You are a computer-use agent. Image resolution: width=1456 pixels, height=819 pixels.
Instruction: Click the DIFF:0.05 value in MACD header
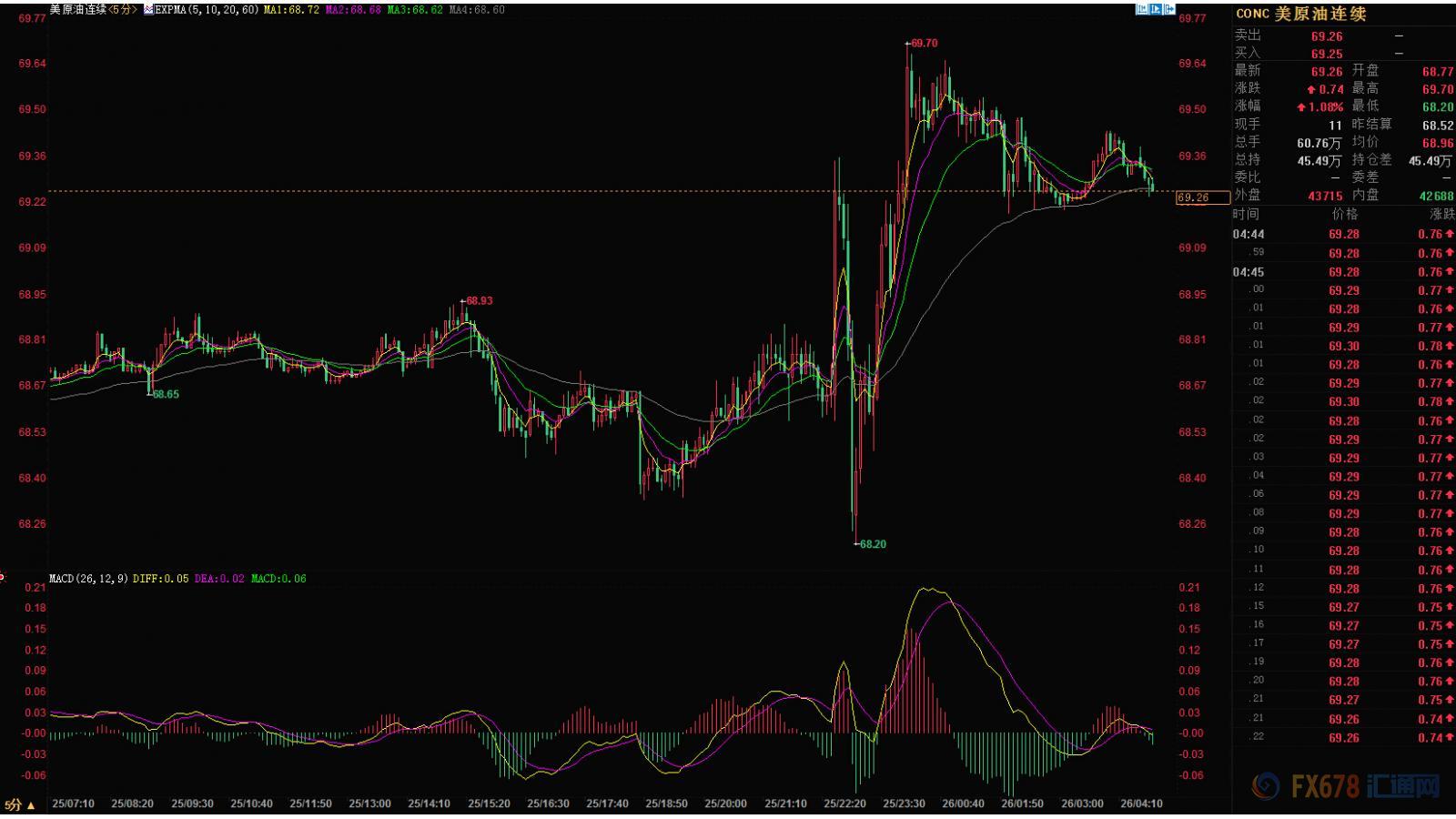pos(161,579)
